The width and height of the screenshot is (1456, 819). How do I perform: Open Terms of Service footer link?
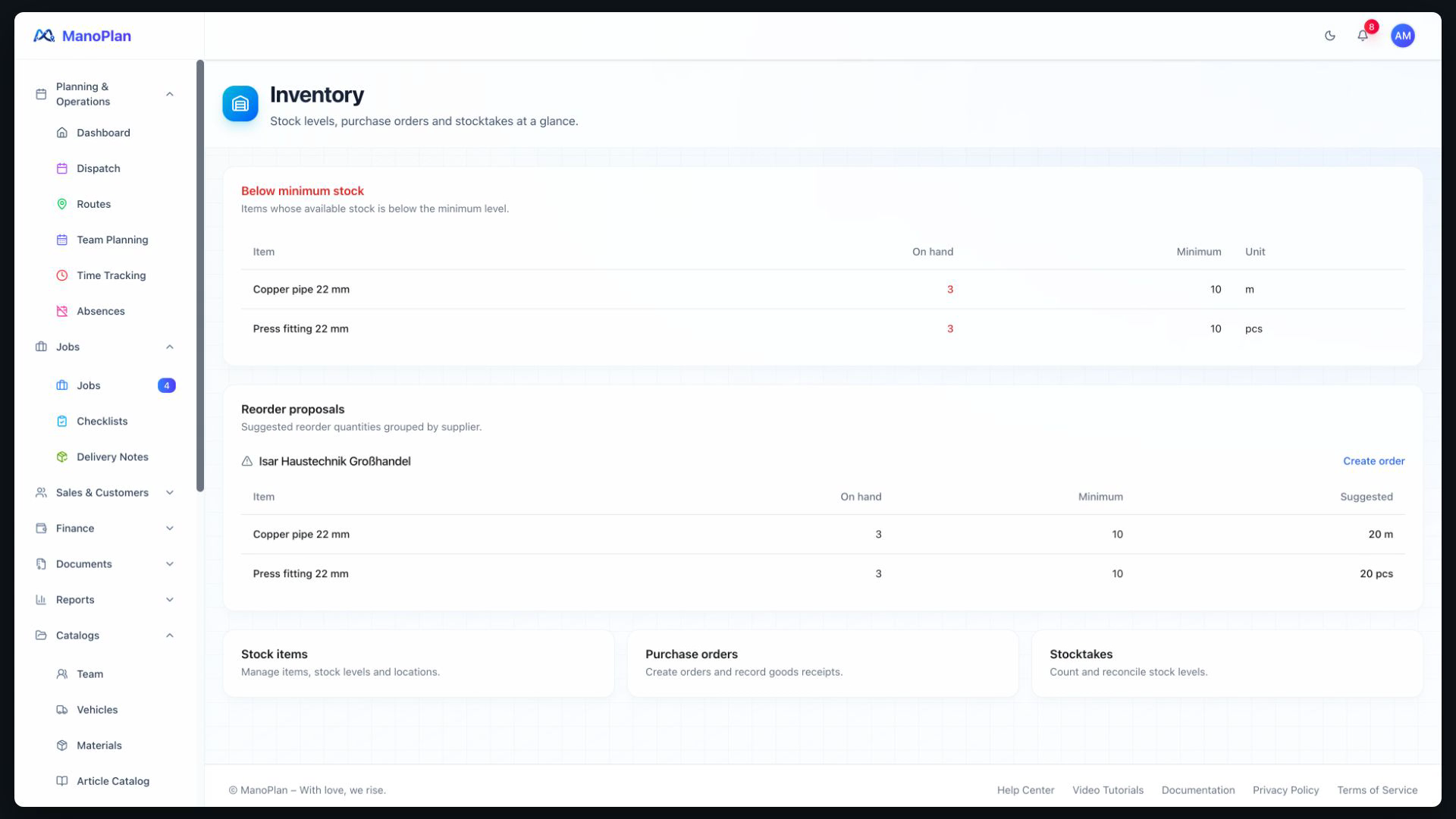[x=1377, y=790]
